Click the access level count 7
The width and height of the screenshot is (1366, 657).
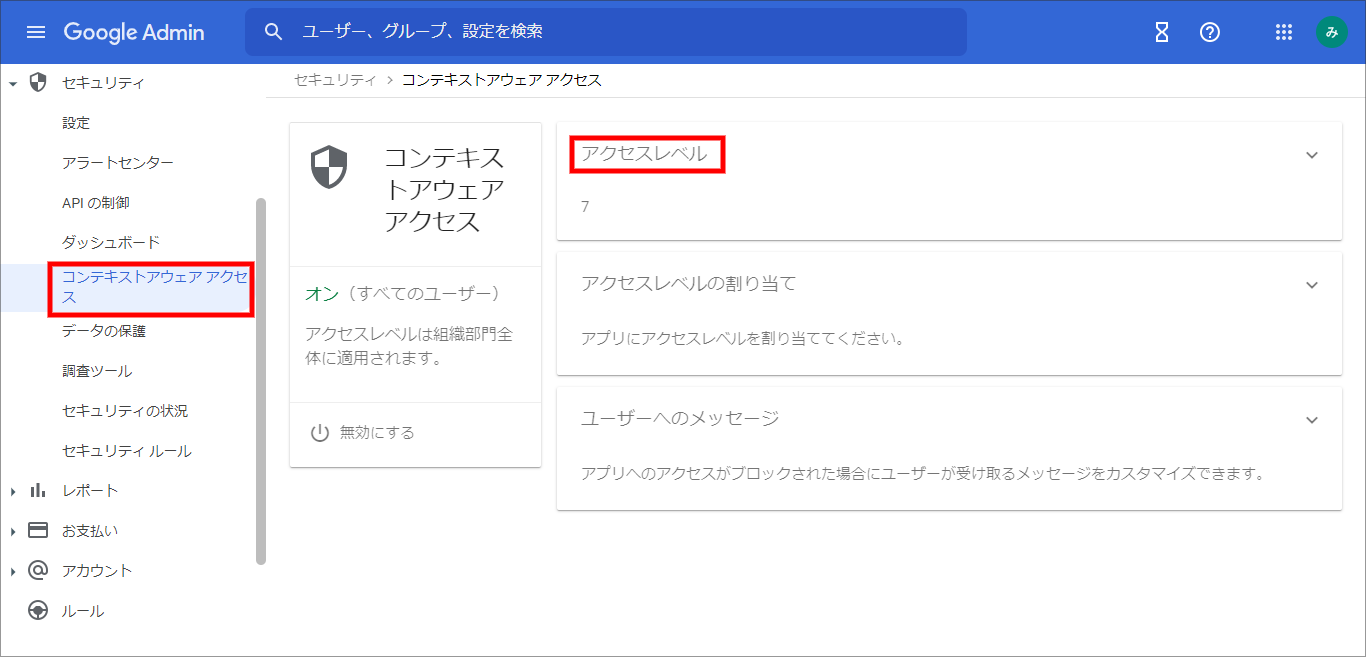[x=585, y=207]
